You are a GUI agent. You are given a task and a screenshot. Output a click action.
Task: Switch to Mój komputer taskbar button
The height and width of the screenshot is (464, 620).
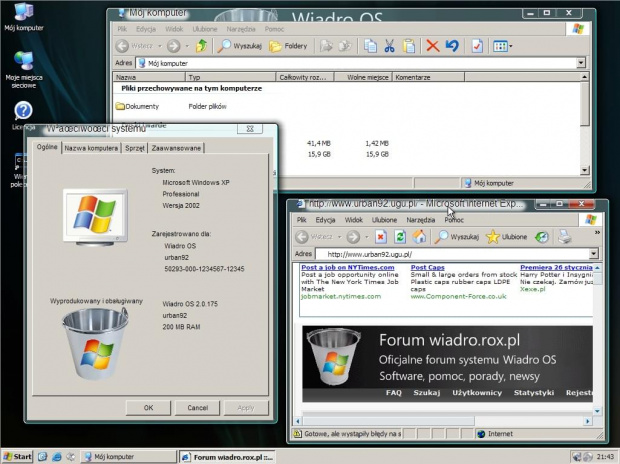point(129,456)
